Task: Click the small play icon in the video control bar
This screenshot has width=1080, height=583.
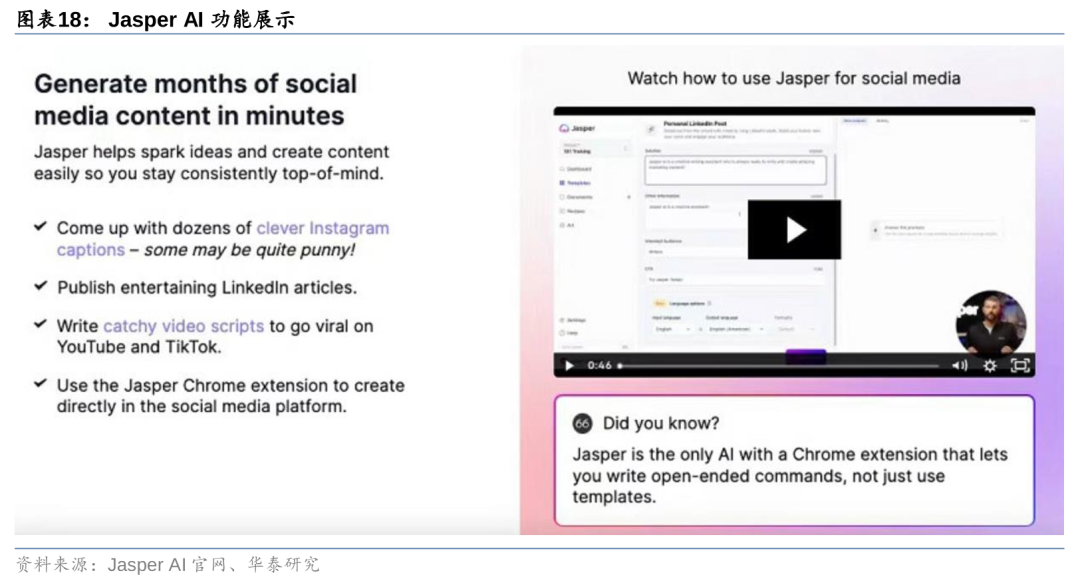Action: (569, 365)
